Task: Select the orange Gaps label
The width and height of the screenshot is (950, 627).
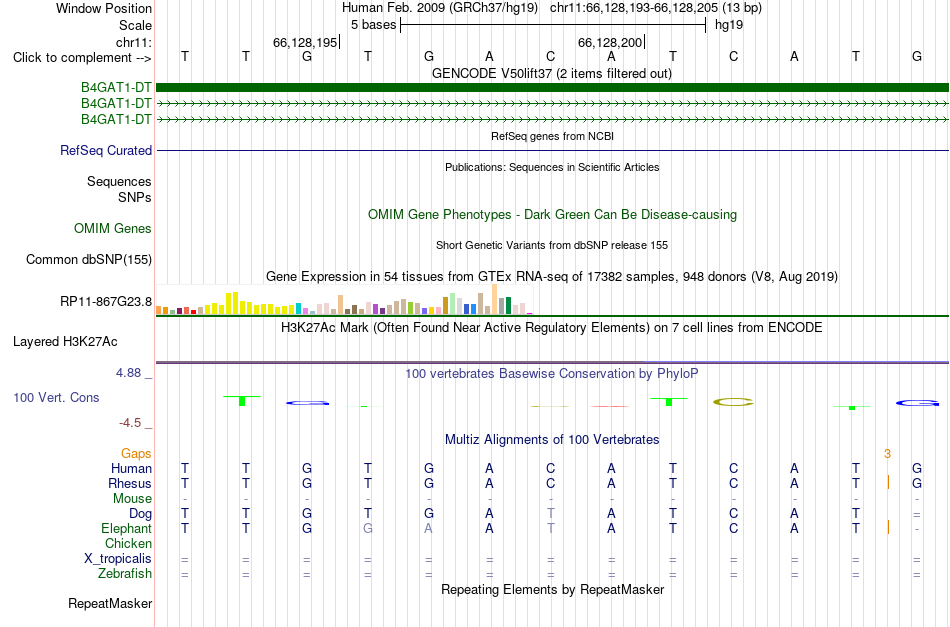Action: coord(136,453)
